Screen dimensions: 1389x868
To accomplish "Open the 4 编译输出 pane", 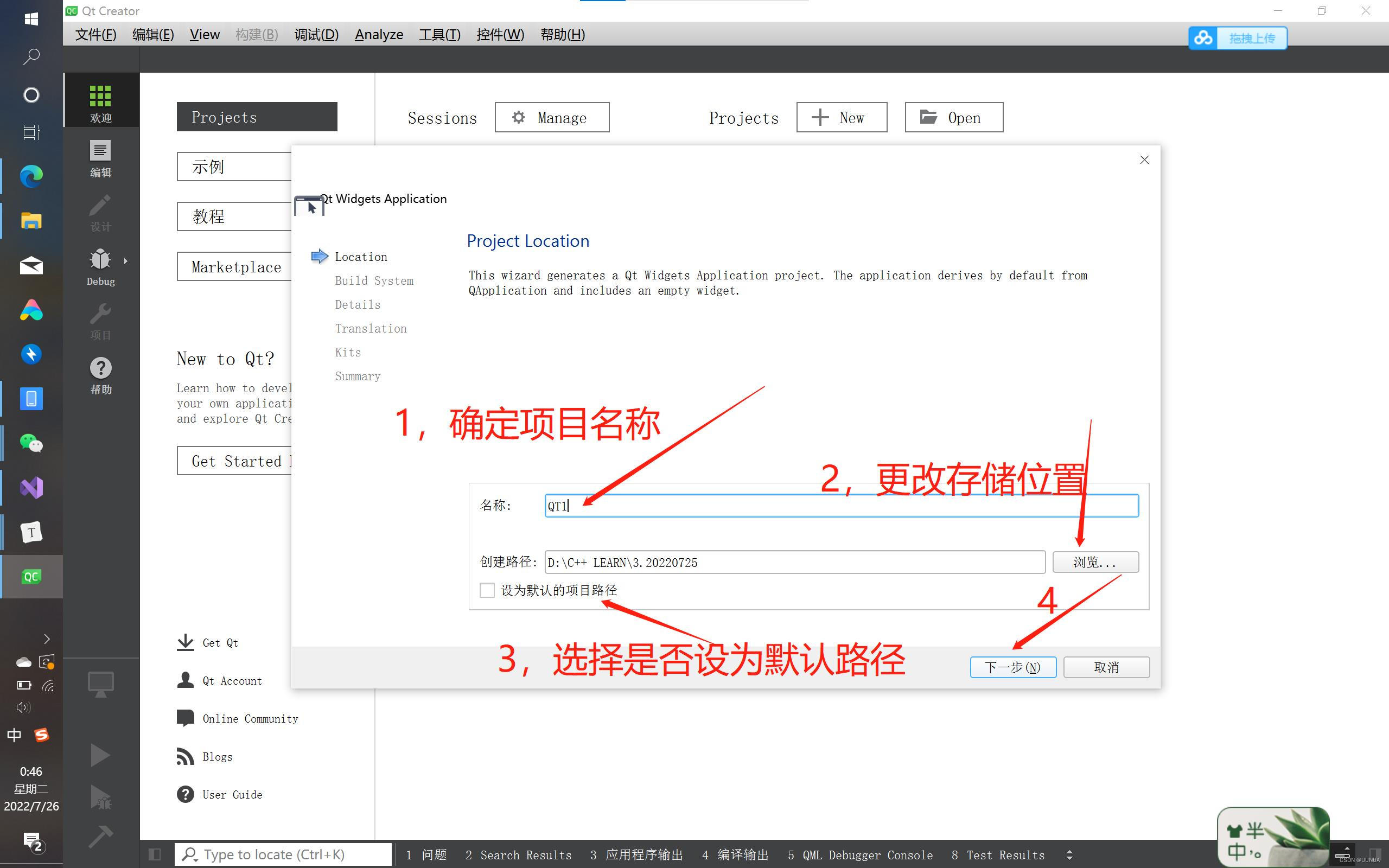I will pyautogui.click(x=735, y=855).
